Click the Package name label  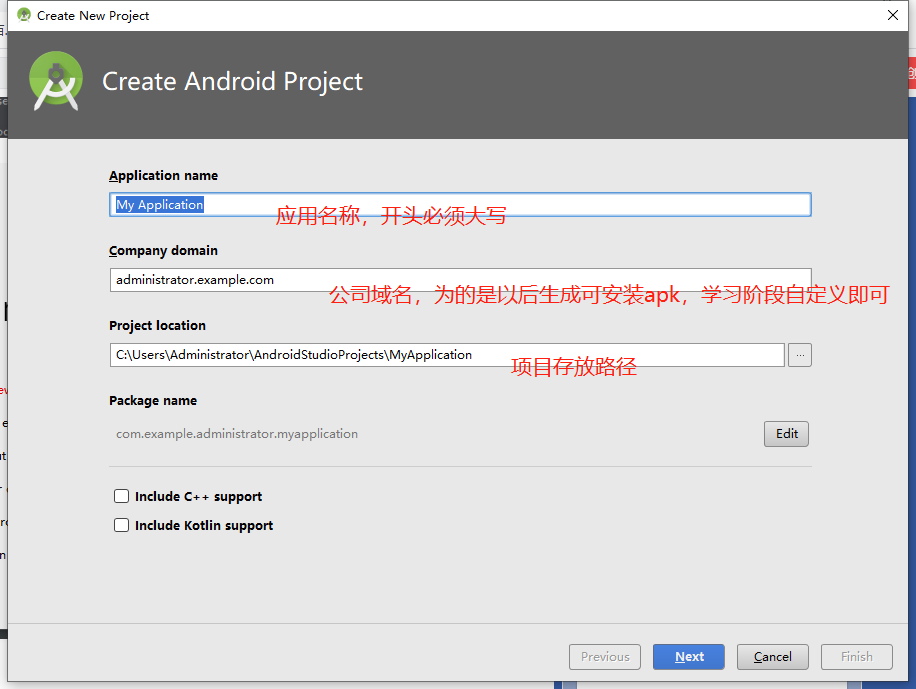point(153,400)
